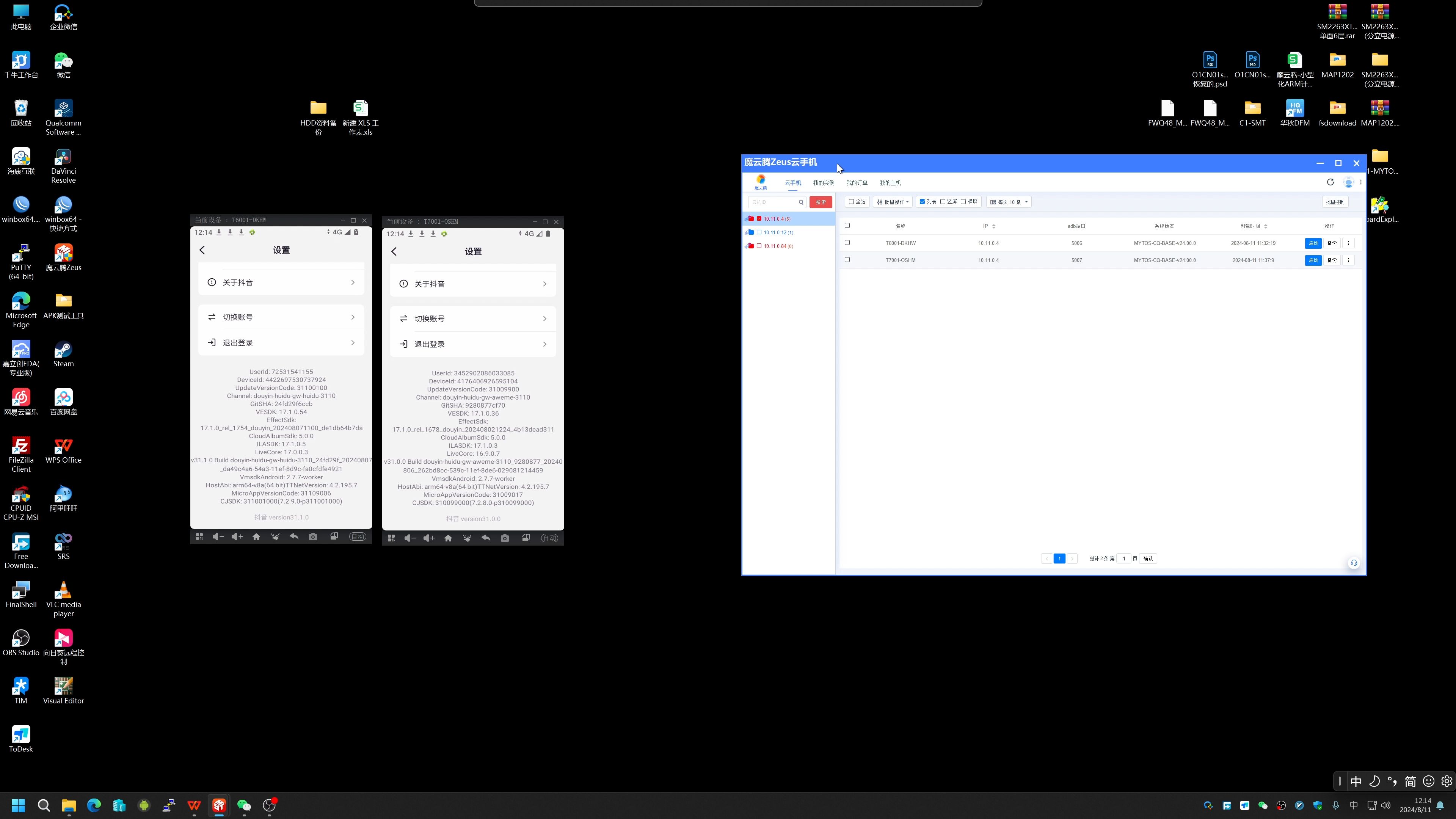Take screenshot with camera icon on T7001-OSHM

pyautogui.click(x=505, y=538)
